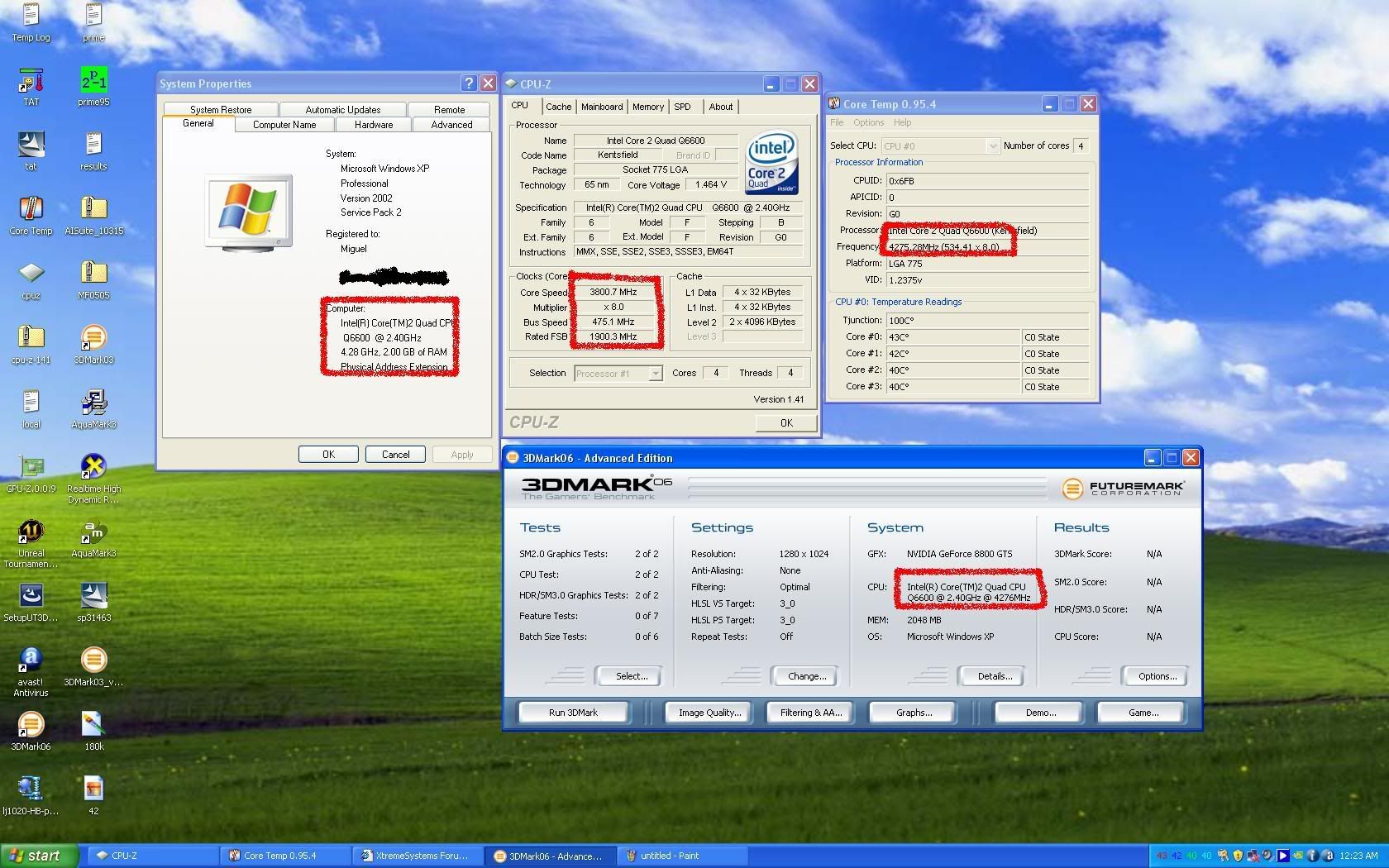
Task: Open the Memory tab in CPU-Z
Action: 647,107
